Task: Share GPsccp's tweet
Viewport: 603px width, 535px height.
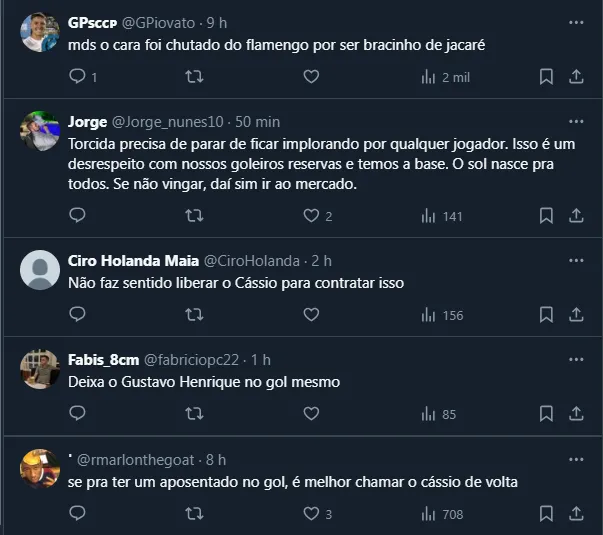Action: click(576, 77)
